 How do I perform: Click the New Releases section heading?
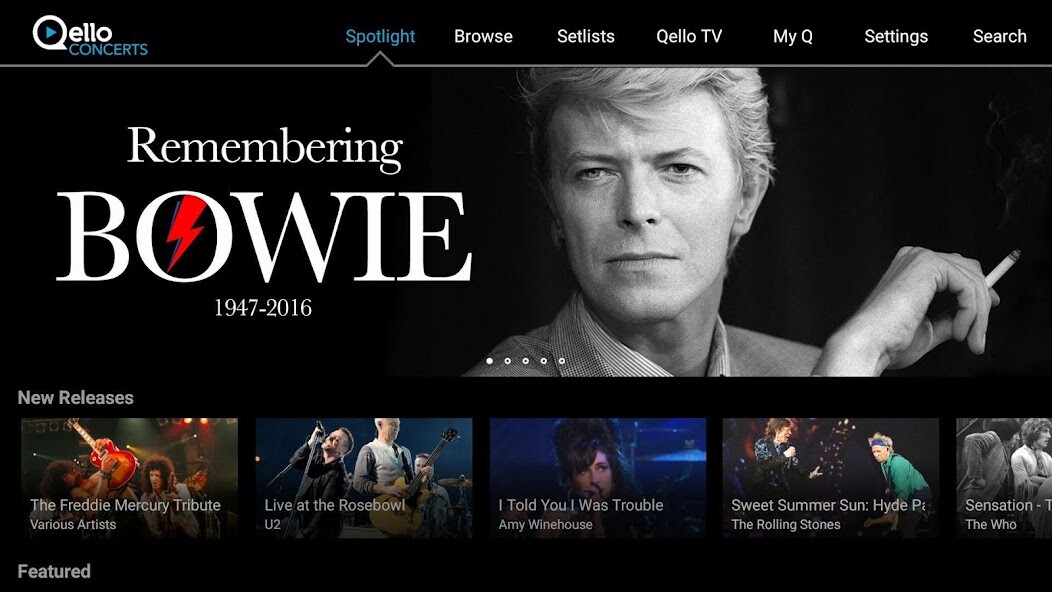[76, 397]
